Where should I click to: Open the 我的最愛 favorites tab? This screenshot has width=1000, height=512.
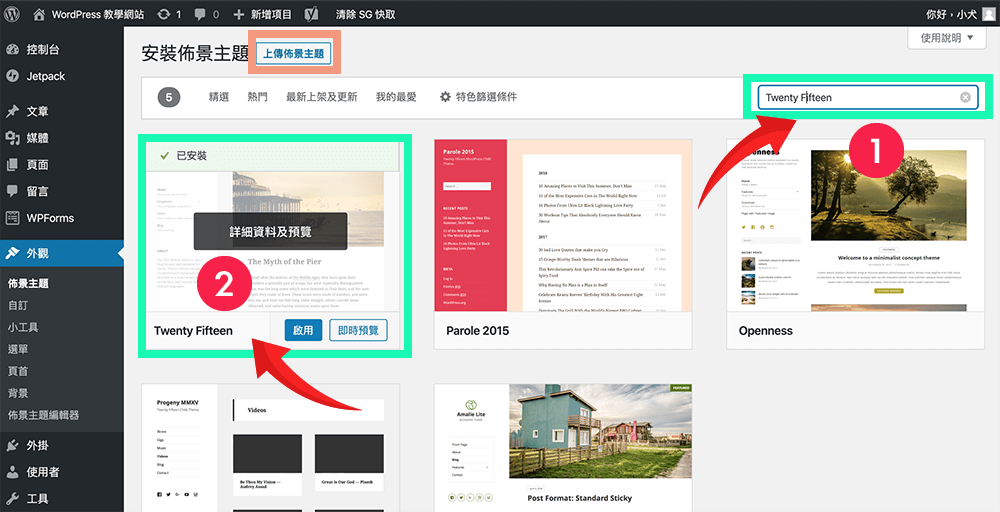[x=396, y=97]
